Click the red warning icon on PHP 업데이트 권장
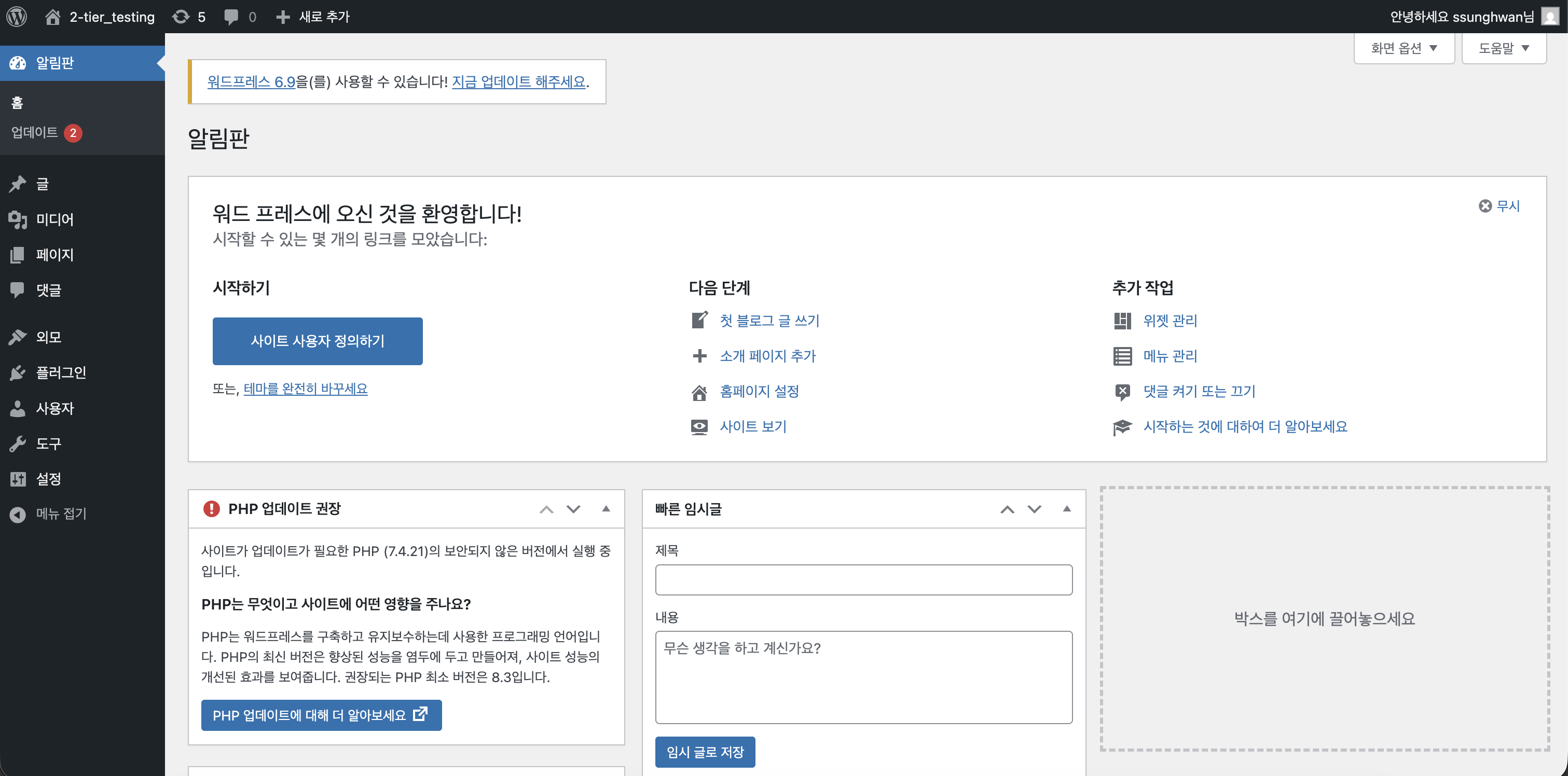 [211, 508]
